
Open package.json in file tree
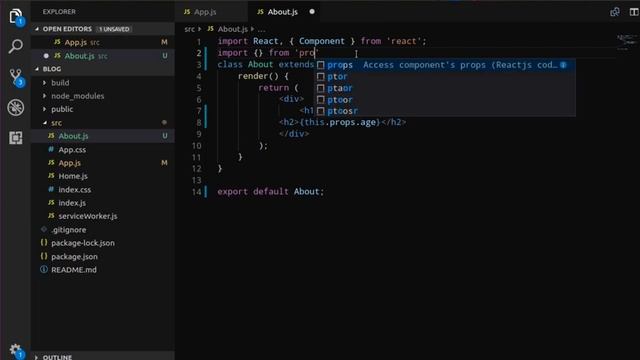[103, 256]
